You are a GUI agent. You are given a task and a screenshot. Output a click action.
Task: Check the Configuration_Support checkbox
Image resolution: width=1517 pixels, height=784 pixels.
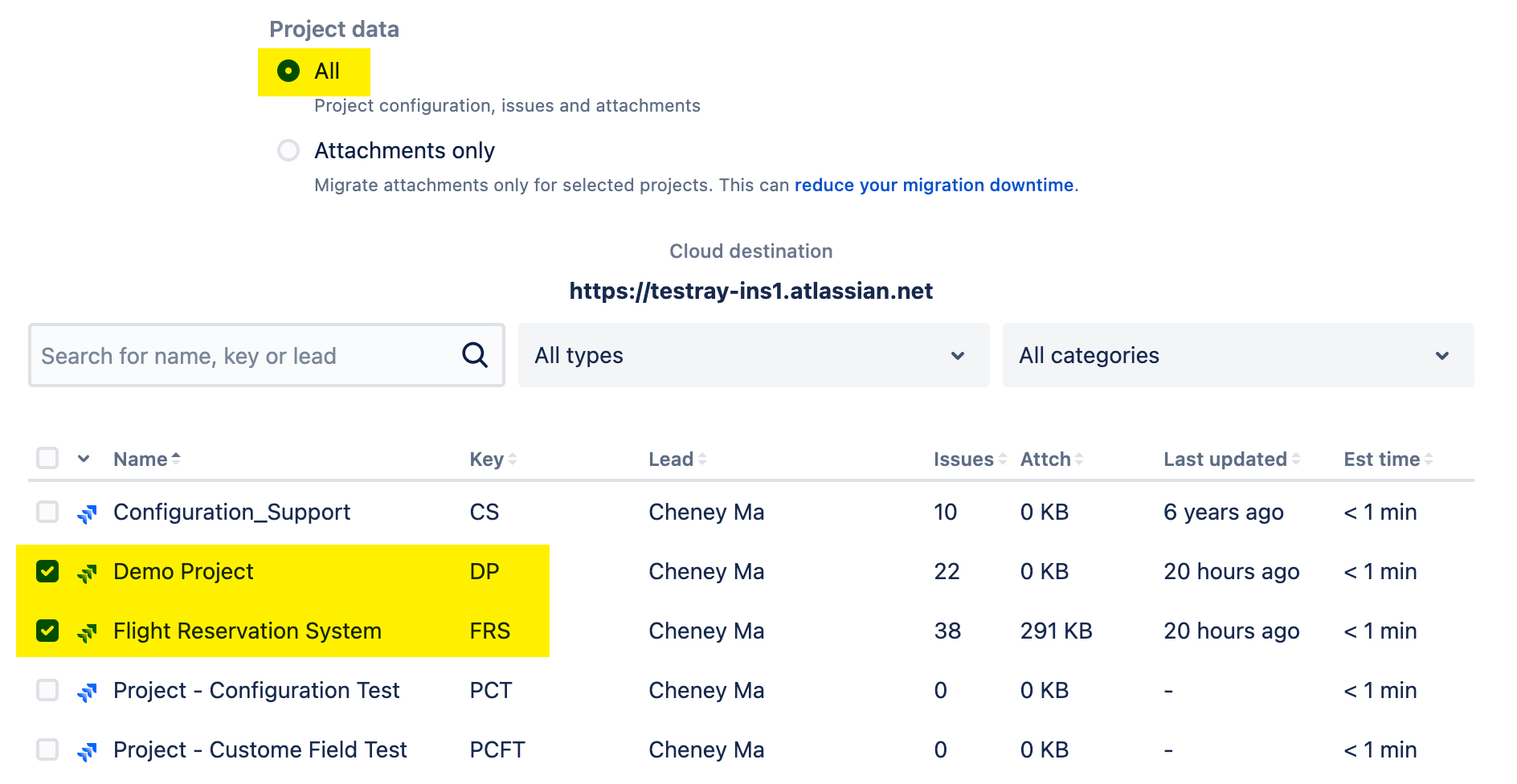point(47,512)
